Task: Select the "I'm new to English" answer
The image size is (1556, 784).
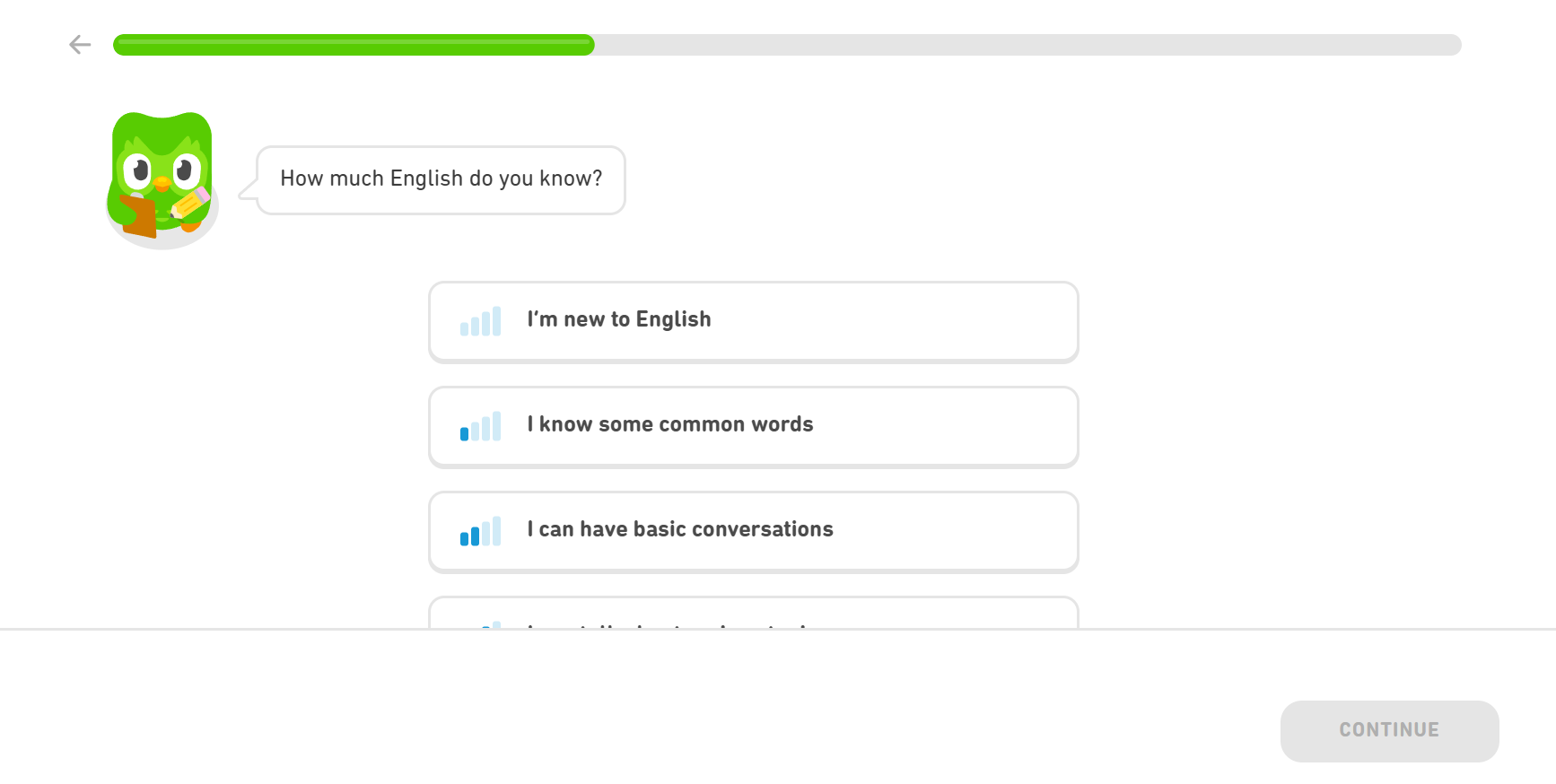Action: (753, 321)
